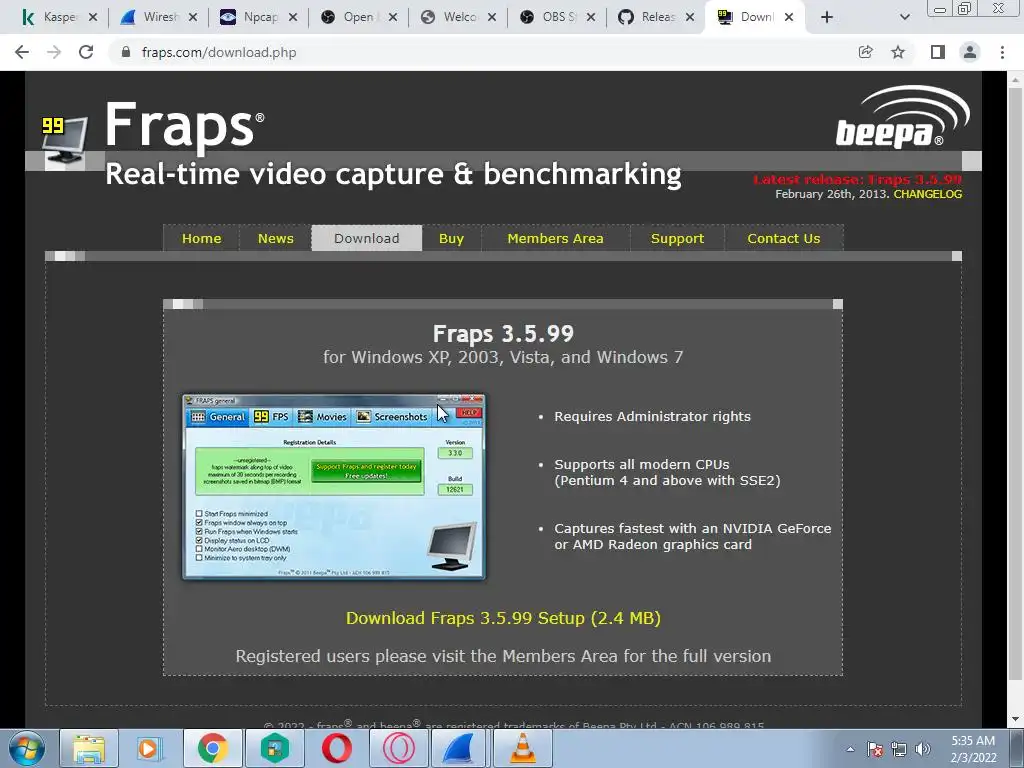Show hidden system tray icons
1024x768 pixels.
[x=850, y=749]
